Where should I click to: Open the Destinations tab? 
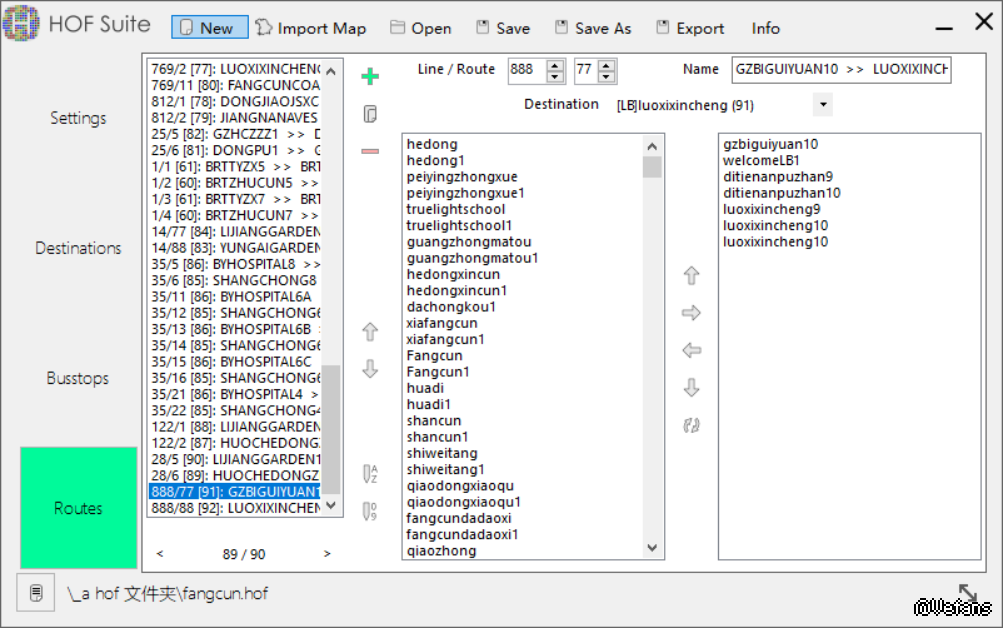click(78, 248)
